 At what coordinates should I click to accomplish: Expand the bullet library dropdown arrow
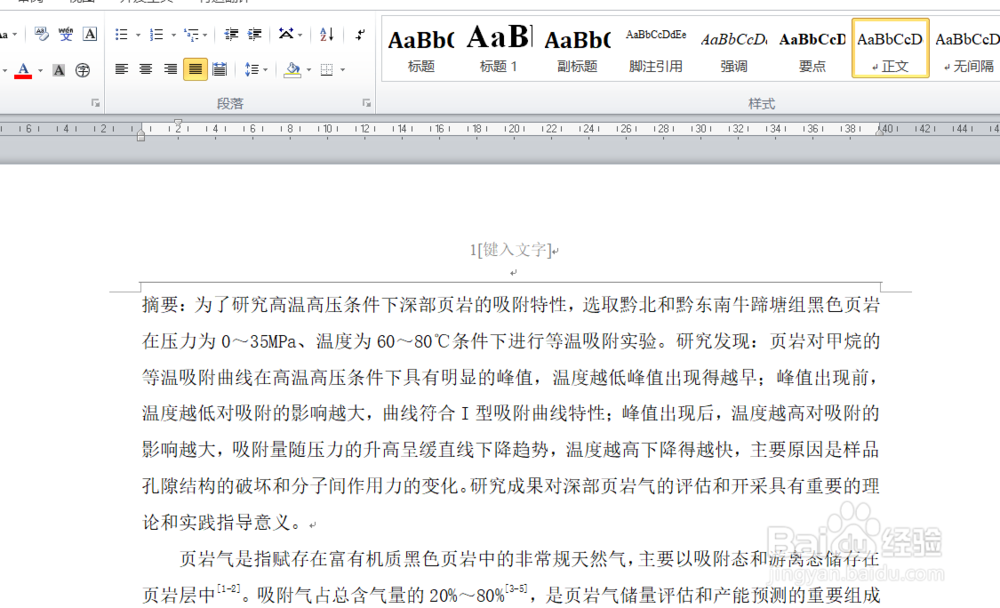click(138, 35)
